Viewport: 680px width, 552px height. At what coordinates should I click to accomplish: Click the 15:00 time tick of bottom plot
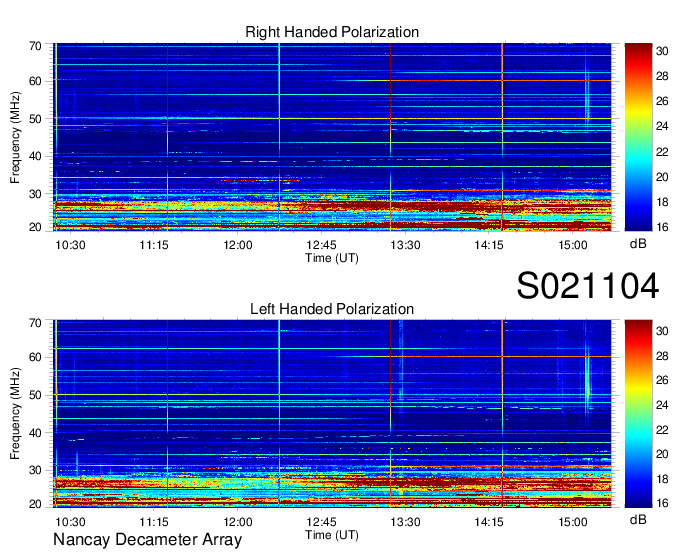[x=572, y=522]
